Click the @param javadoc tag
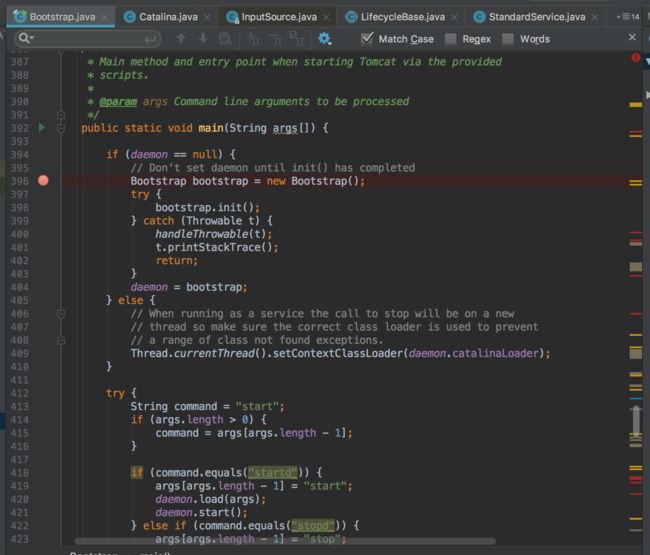 pyautogui.click(x=118, y=102)
